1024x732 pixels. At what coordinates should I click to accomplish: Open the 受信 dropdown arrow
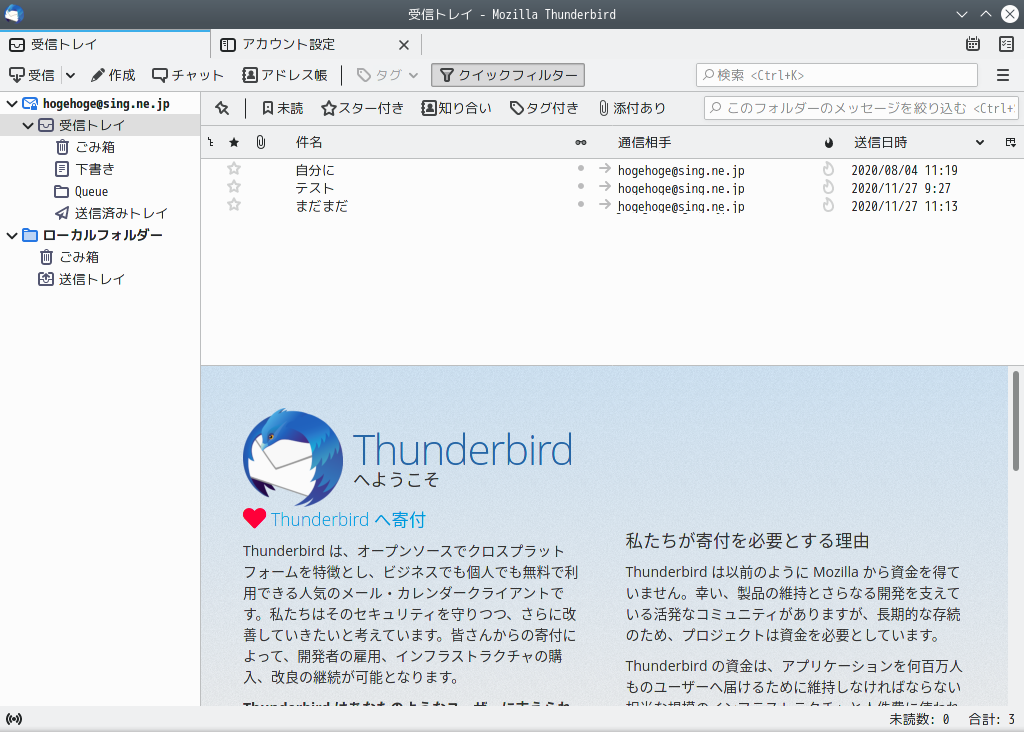pyautogui.click(x=71, y=75)
